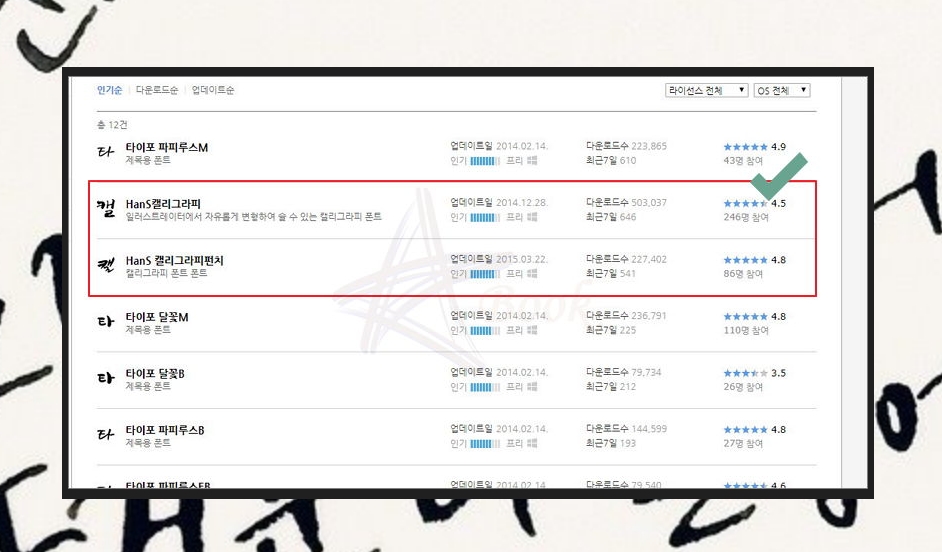Screen dimensions: 942x552
Task: Click update date 2014.12.28. text
Action: 522,202
